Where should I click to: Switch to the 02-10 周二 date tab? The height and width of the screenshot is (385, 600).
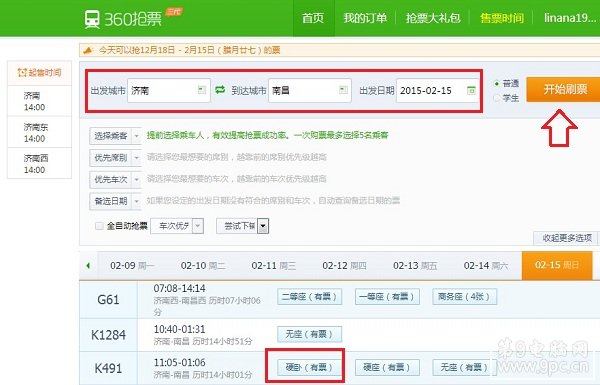(203, 265)
